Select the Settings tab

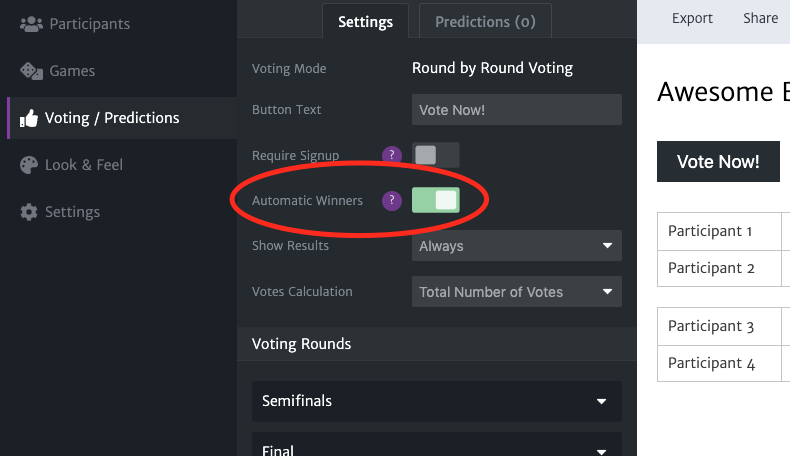coord(365,22)
